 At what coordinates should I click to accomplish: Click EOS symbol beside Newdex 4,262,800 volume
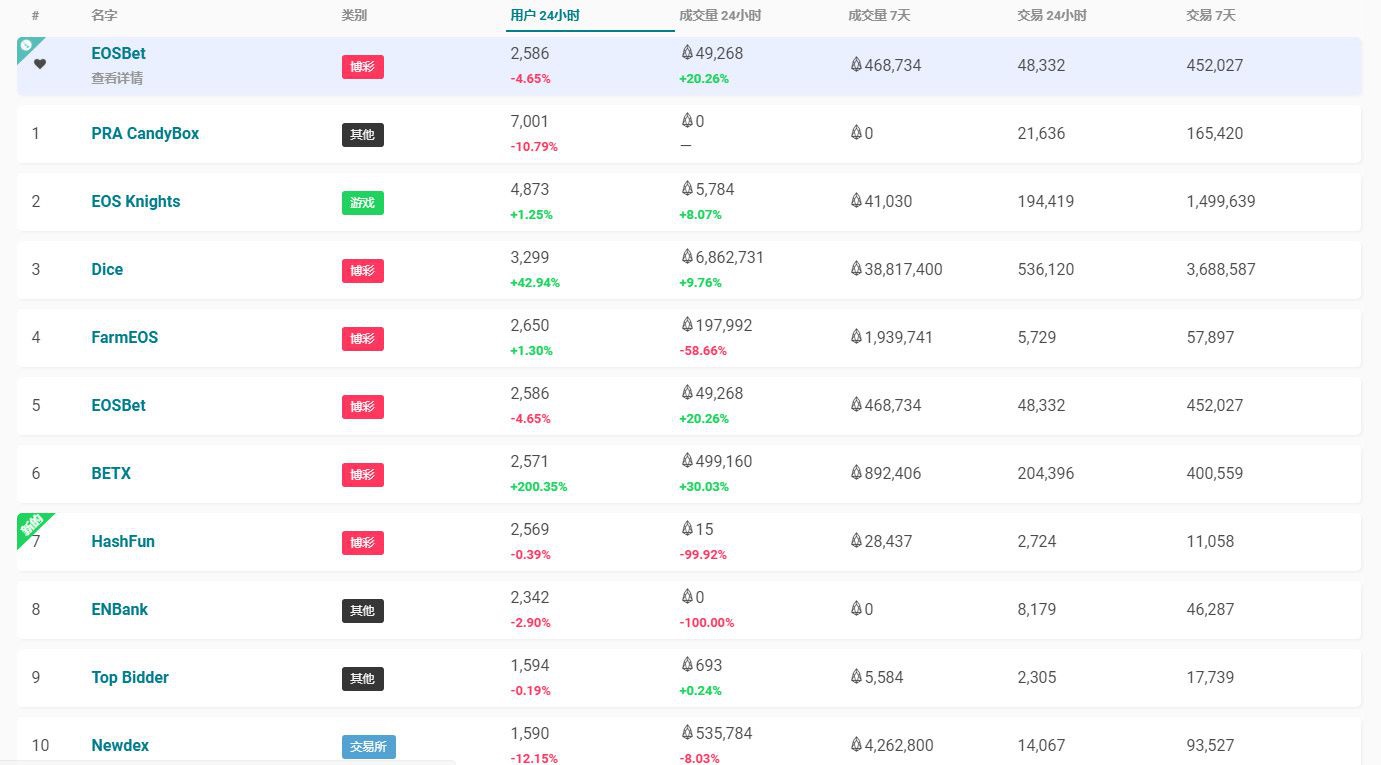click(x=856, y=745)
